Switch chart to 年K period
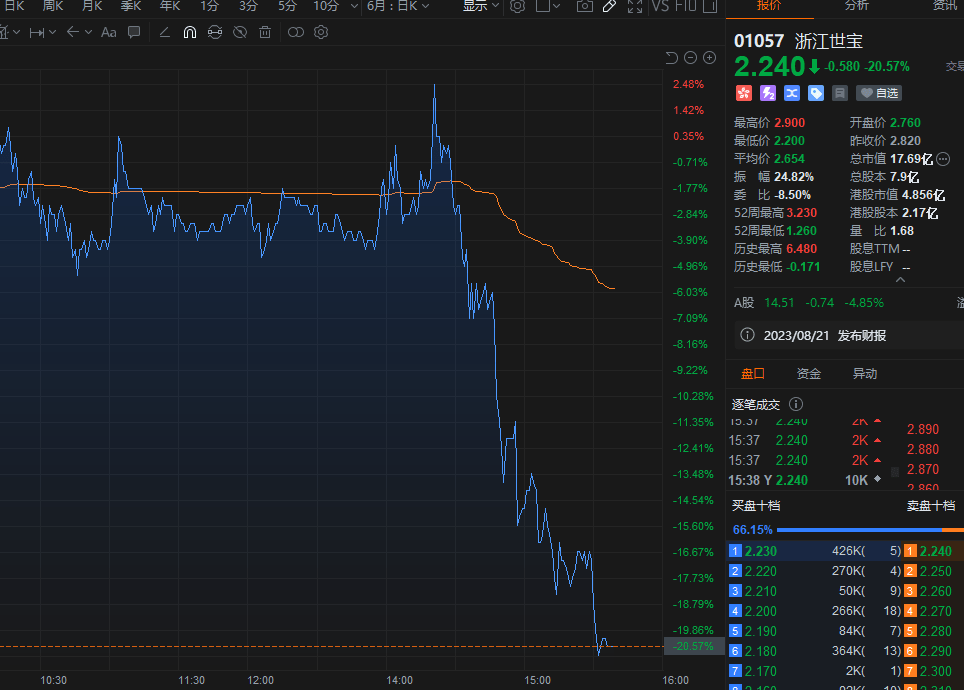 170,6
